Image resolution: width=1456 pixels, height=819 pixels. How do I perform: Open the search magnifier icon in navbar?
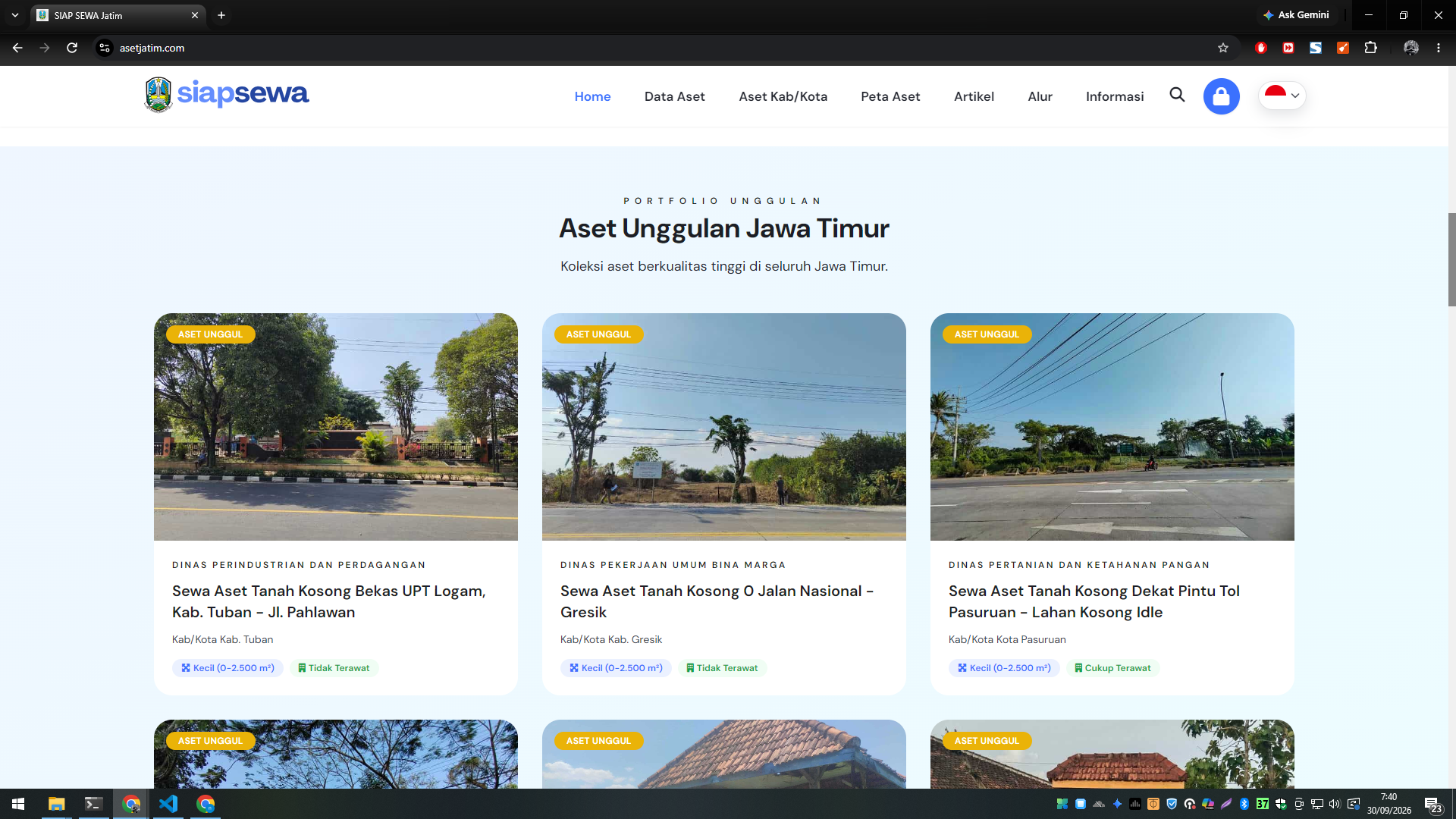coord(1177,95)
